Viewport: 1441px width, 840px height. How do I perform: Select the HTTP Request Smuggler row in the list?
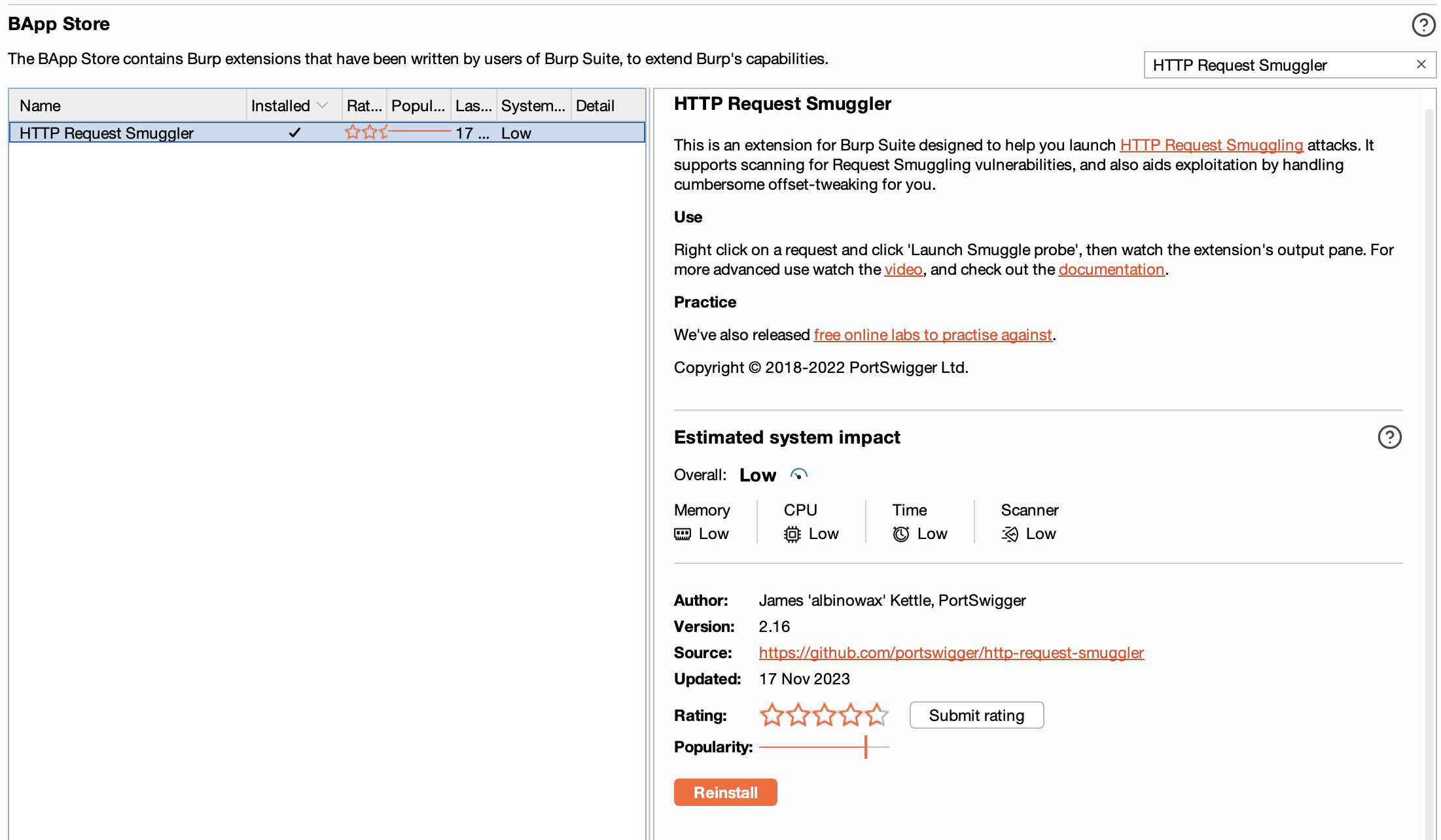coord(107,132)
